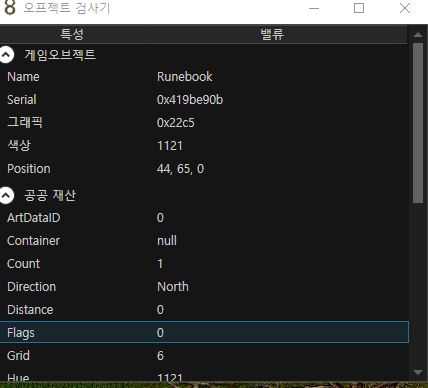
Task: Select the 0 value in Flags row
Action: pyautogui.click(x=160, y=333)
